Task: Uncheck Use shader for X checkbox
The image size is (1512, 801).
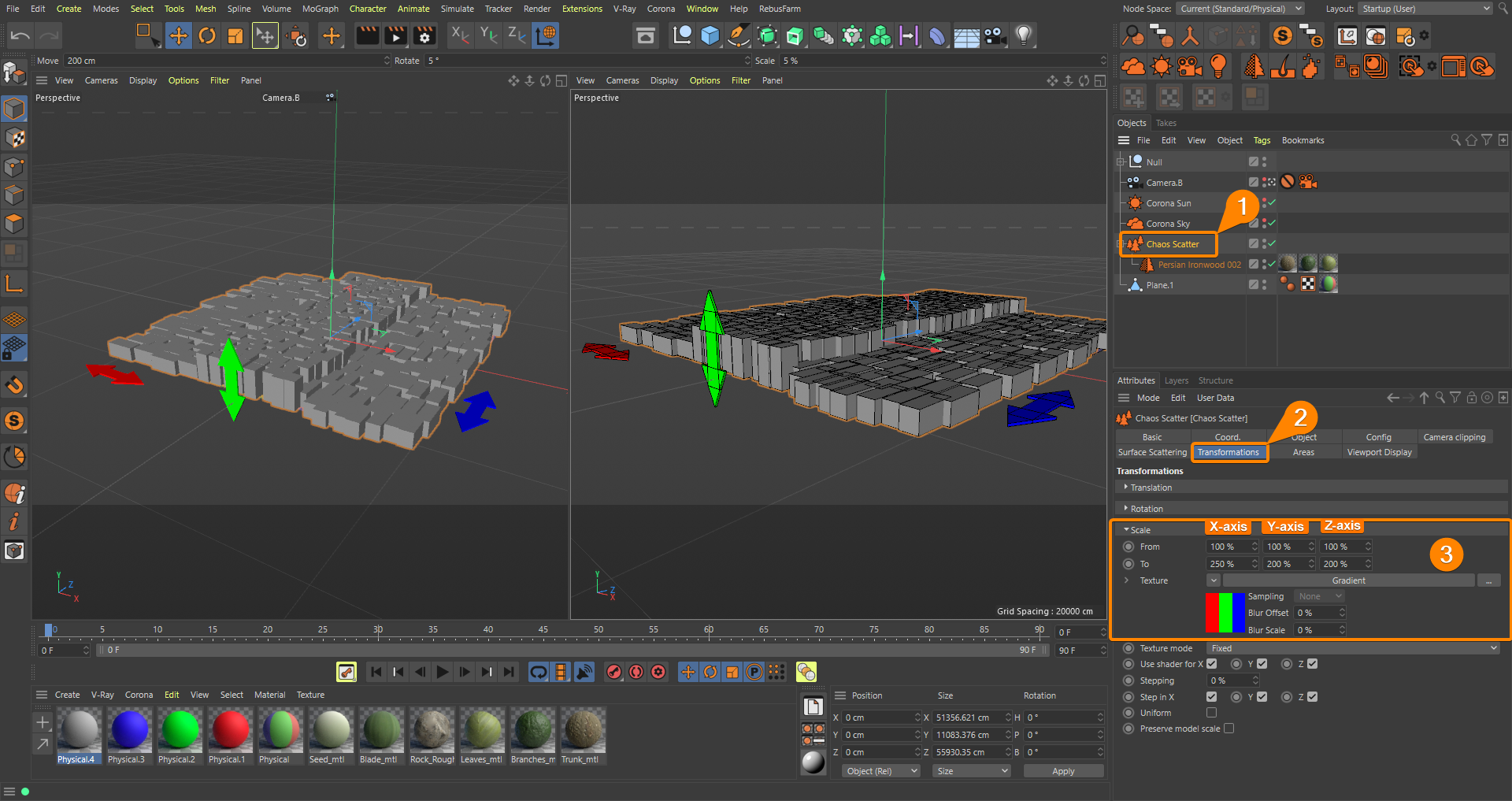Action: click(1211, 664)
